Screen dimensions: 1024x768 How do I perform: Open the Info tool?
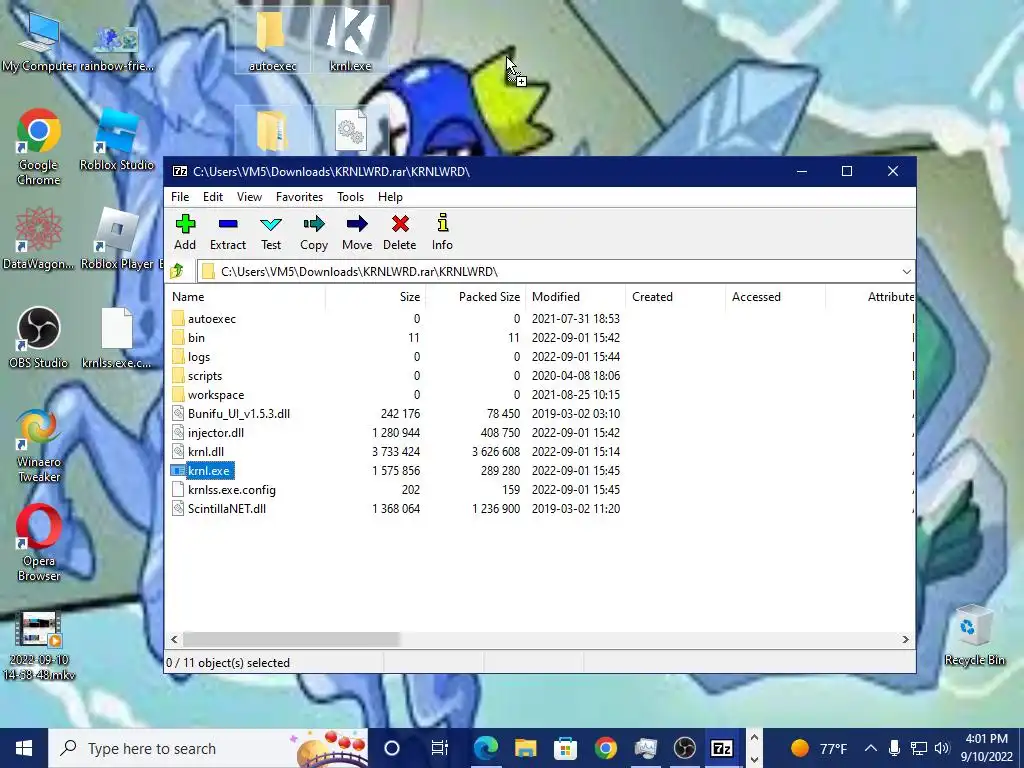point(442,232)
